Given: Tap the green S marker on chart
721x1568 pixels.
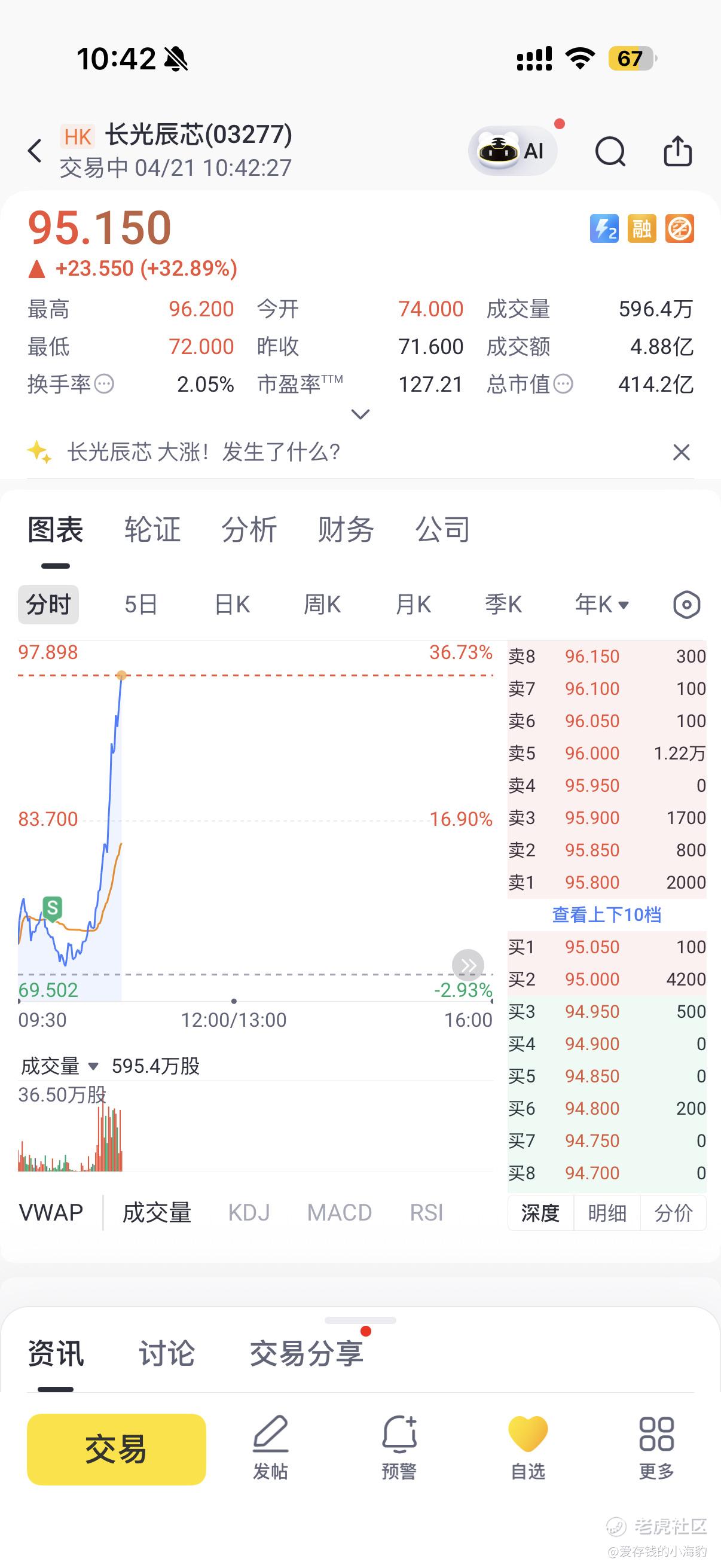Looking at the screenshot, I should click(x=53, y=909).
